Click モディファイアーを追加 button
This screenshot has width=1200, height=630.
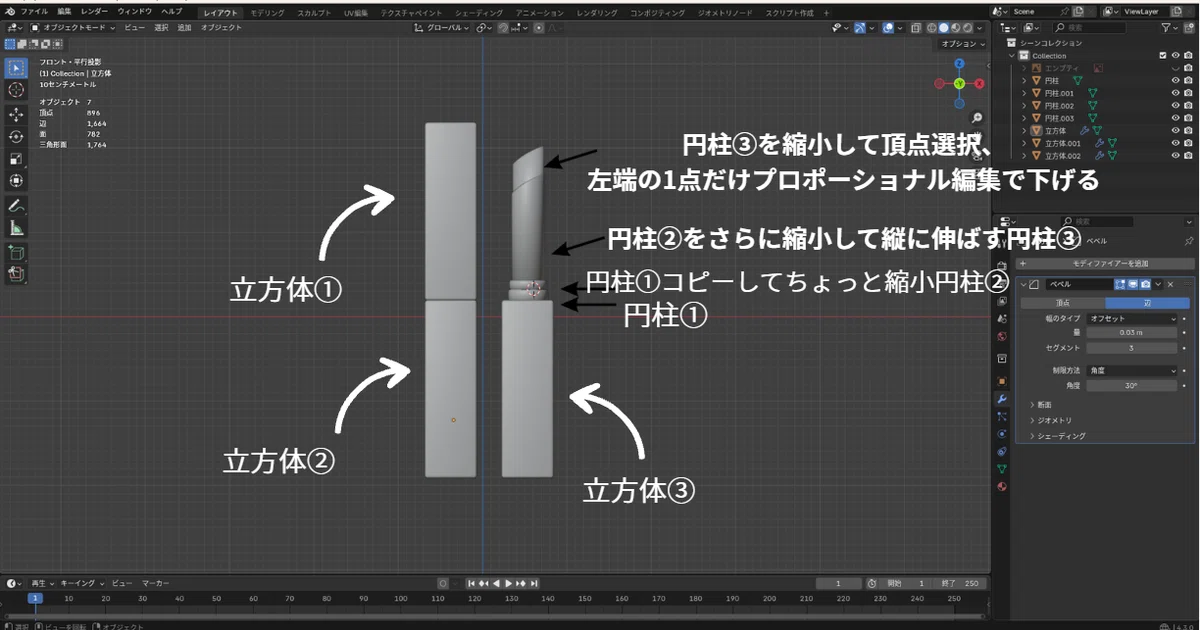[1104, 263]
